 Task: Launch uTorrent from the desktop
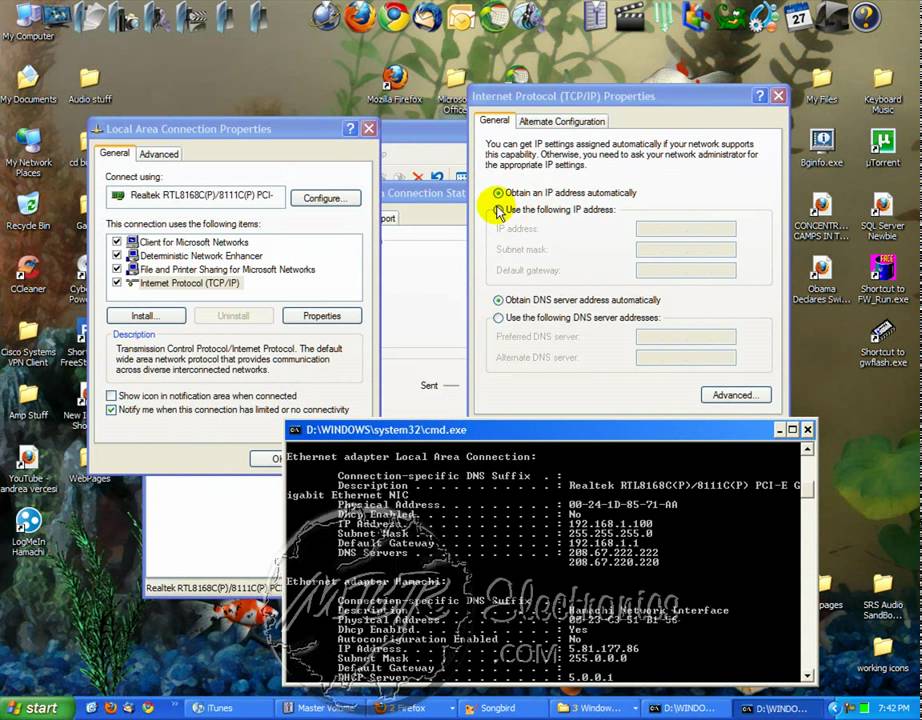883,148
